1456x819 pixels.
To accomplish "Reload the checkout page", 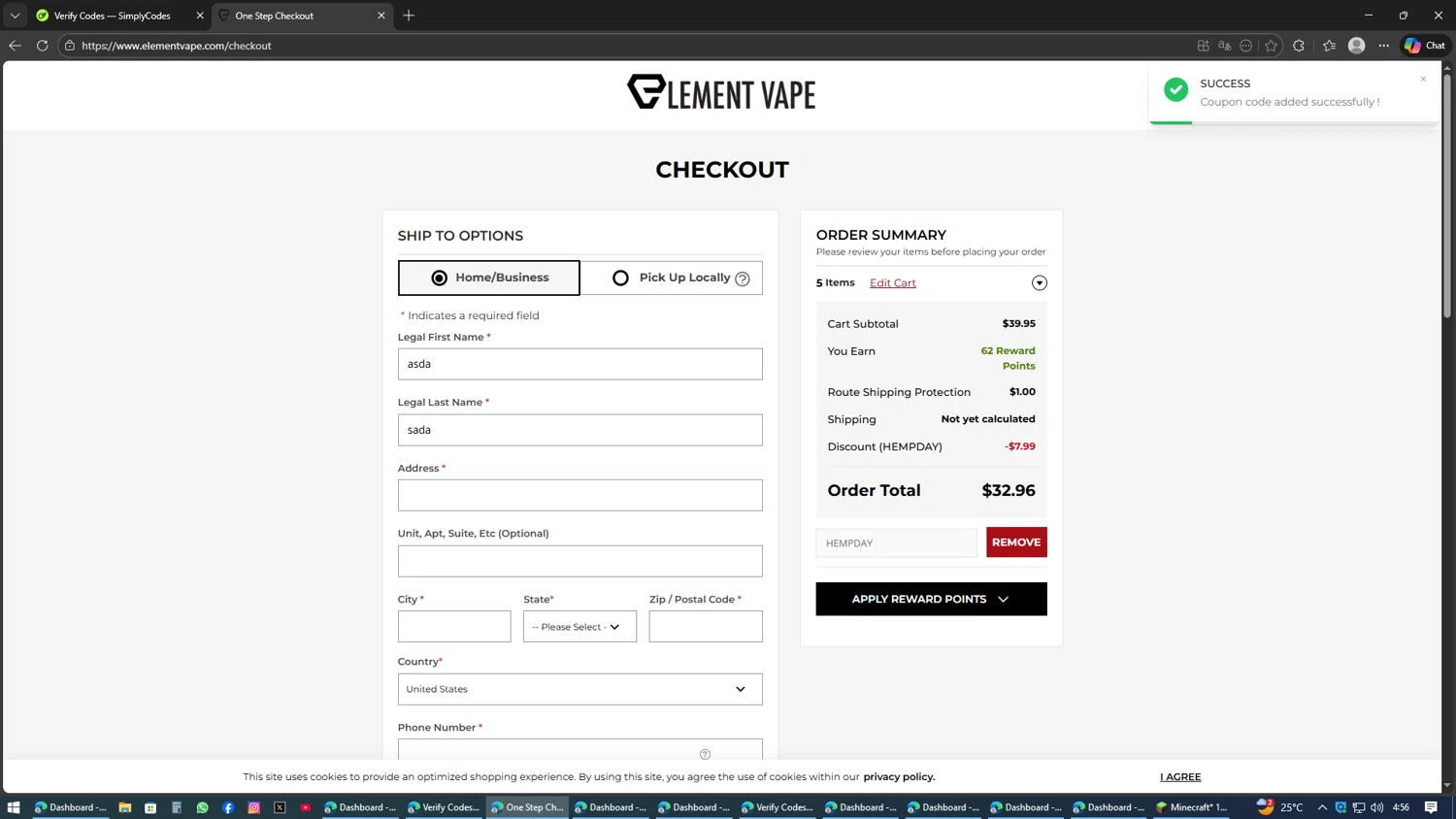I will [42, 46].
